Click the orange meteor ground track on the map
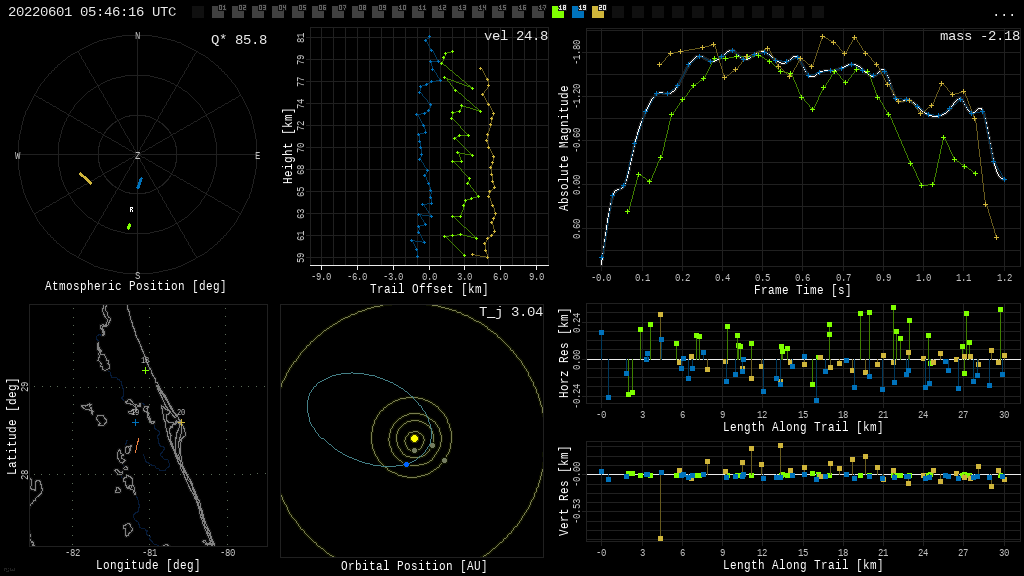The height and width of the screenshot is (576, 1024). click(137, 443)
